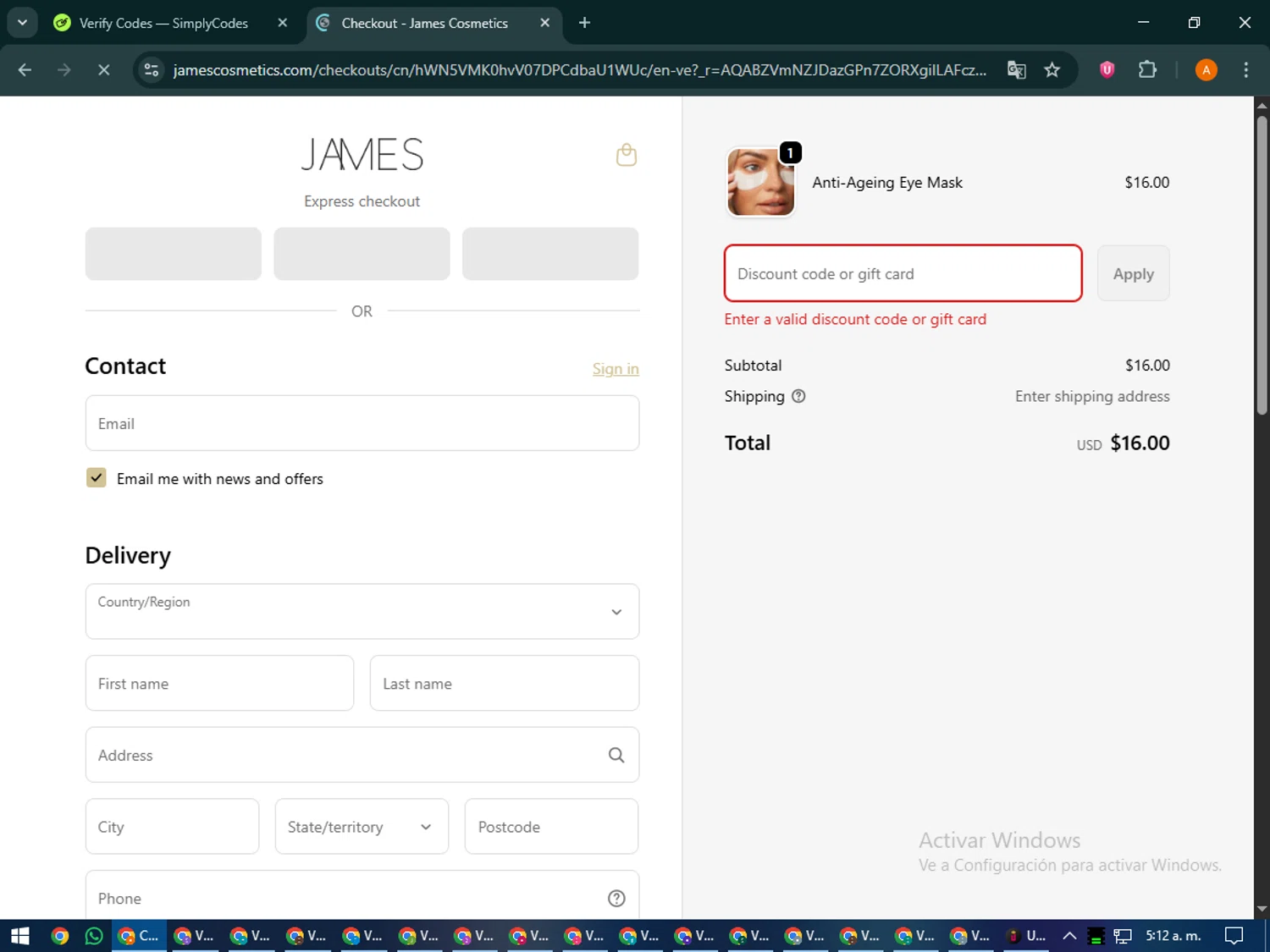This screenshot has width=1270, height=952.
Task: Close the Checkout James Cosmetics tab
Action: pos(545,23)
